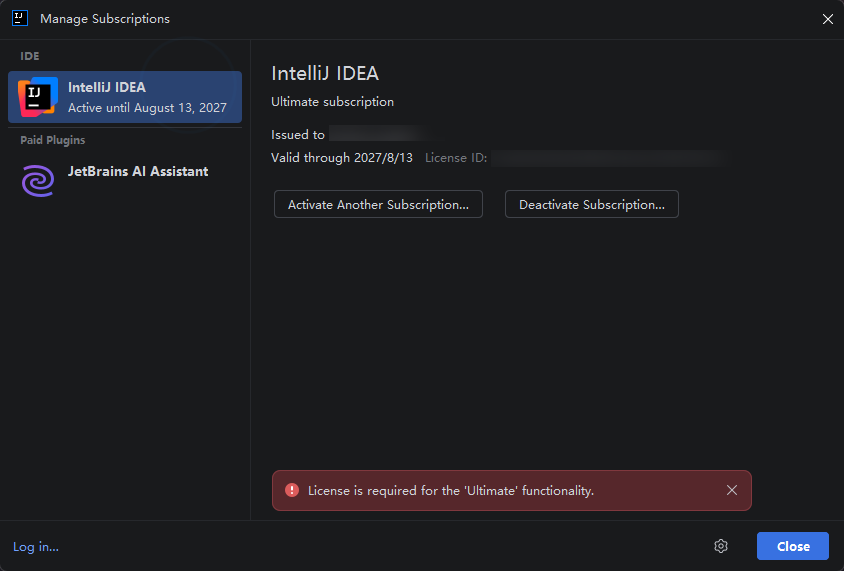Click the license required error message text
The image size is (844, 571).
coord(451,491)
